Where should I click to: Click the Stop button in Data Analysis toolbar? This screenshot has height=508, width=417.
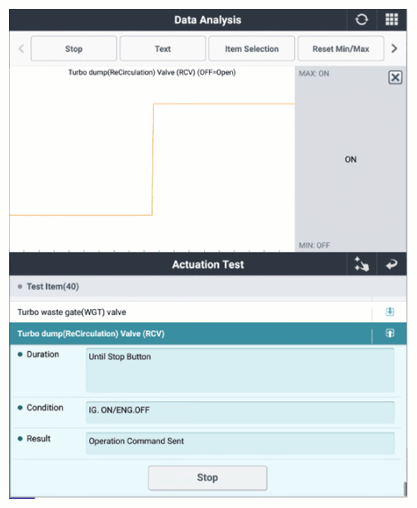pyautogui.click(x=74, y=49)
